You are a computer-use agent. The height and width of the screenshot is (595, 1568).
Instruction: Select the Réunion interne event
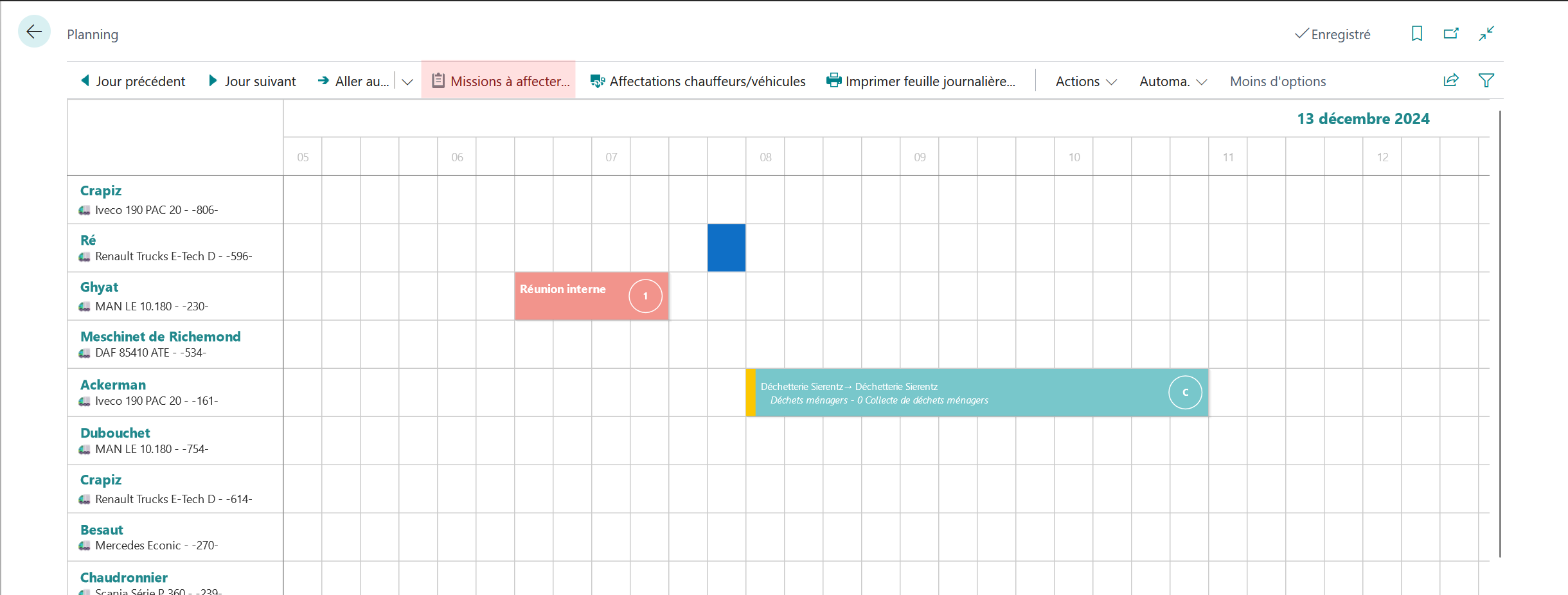tap(592, 296)
